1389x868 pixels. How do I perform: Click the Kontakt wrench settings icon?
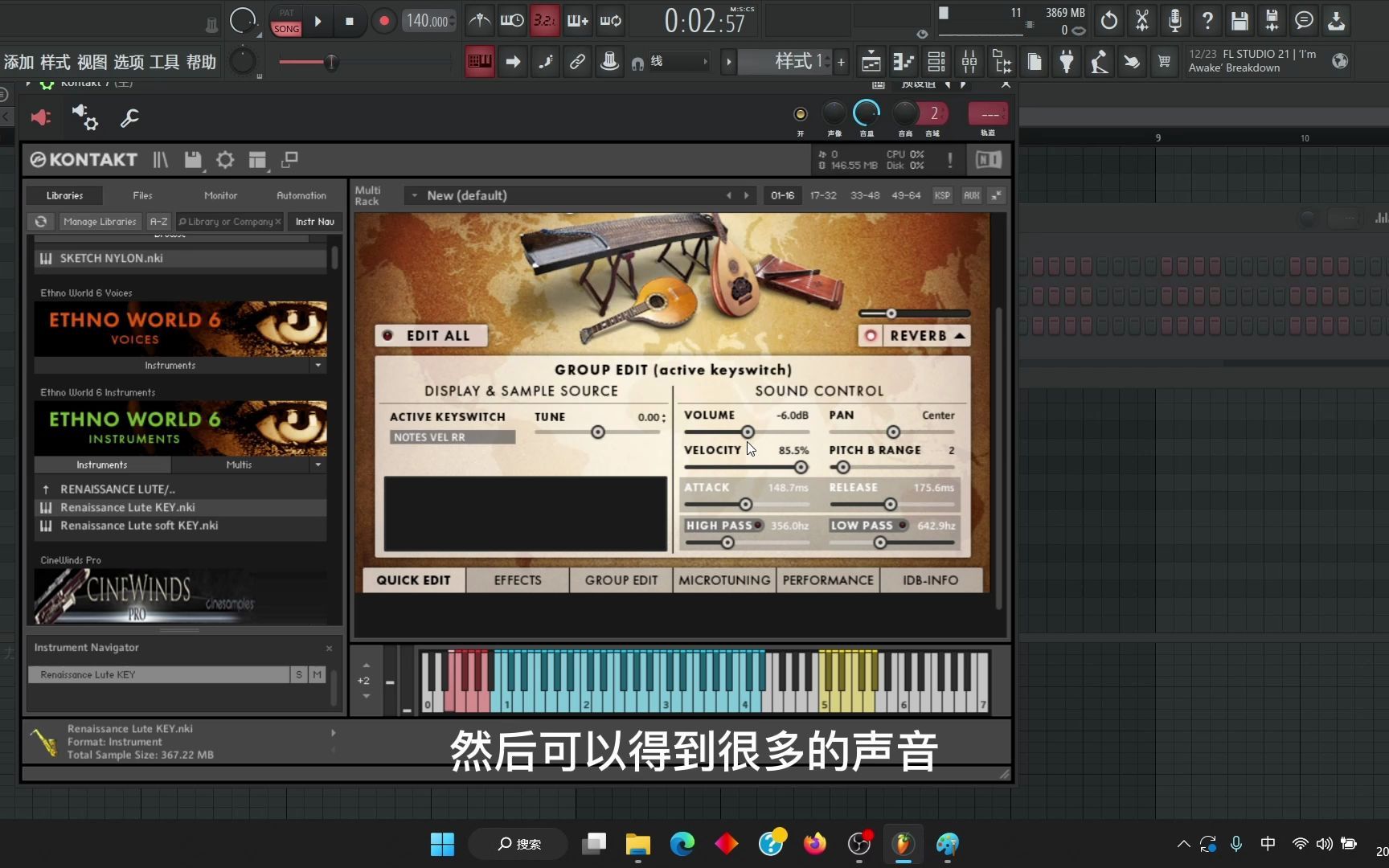coord(129,118)
